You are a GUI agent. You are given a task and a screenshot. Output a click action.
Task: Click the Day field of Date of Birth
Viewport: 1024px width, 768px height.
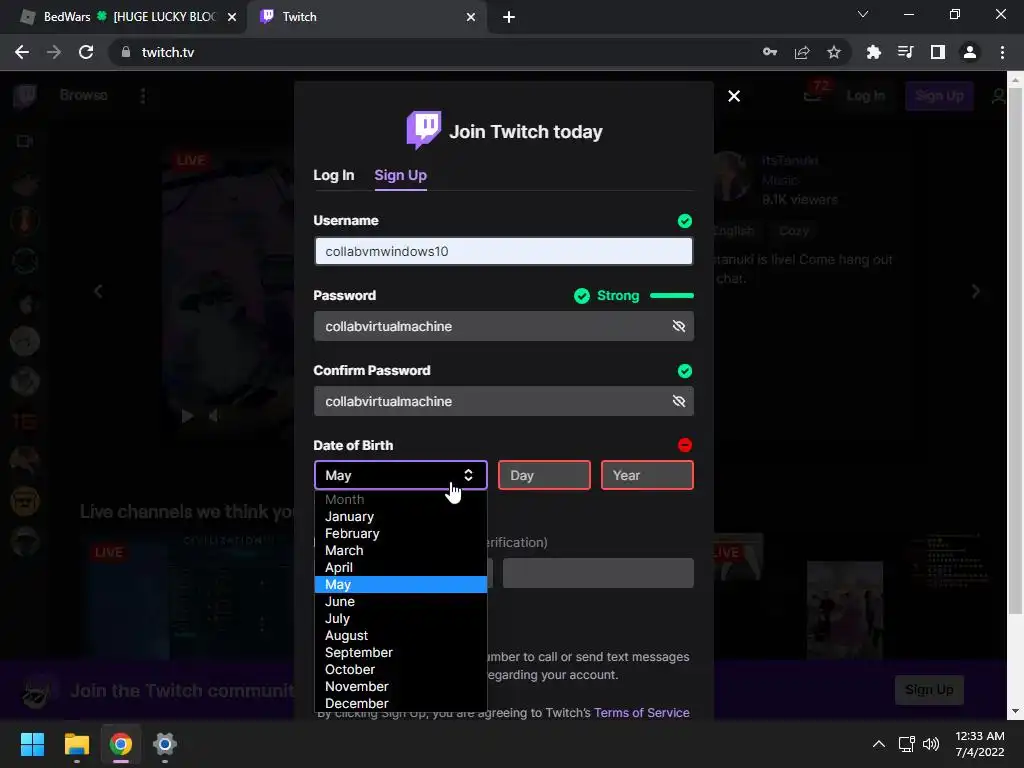coord(544,475)
